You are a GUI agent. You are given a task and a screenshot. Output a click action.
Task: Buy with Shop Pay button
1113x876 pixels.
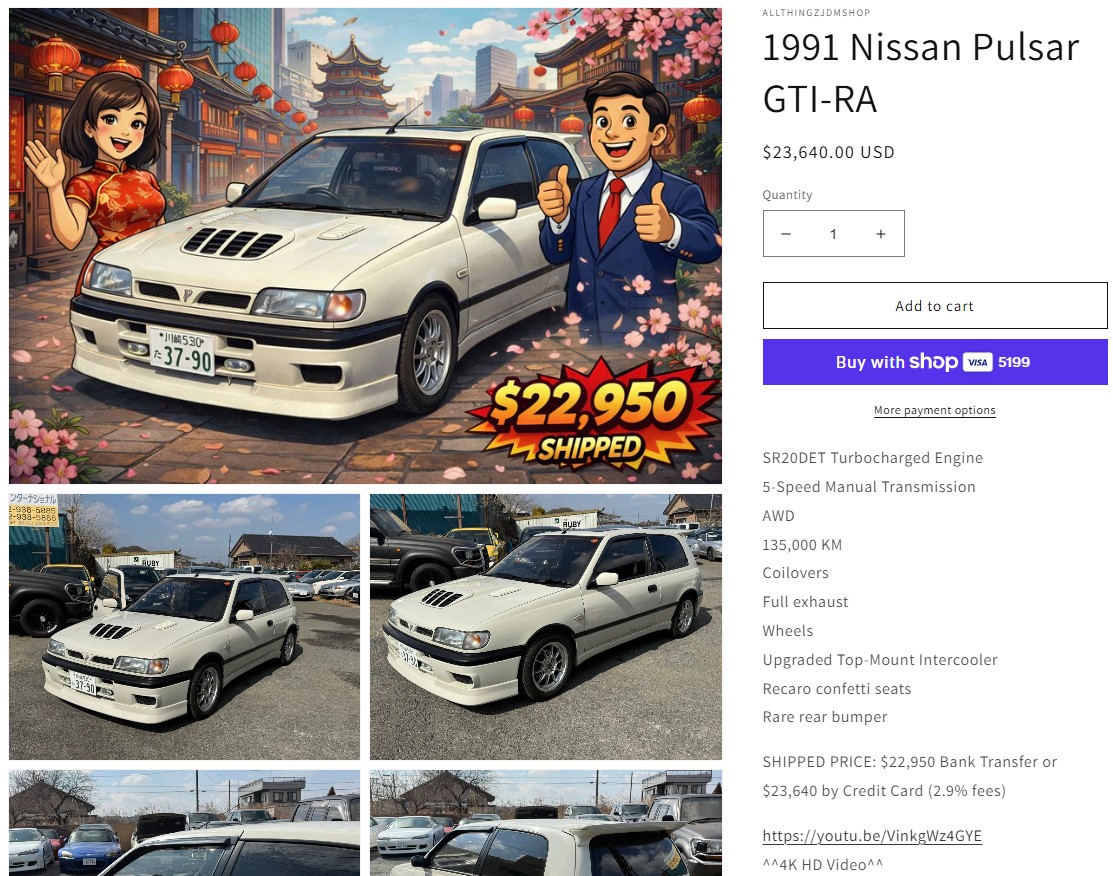[935, 362]
